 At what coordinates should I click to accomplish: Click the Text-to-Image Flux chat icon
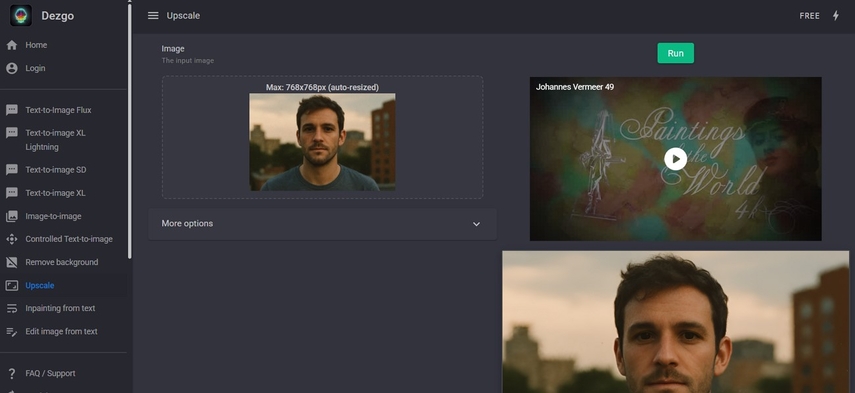pos(12,110)
